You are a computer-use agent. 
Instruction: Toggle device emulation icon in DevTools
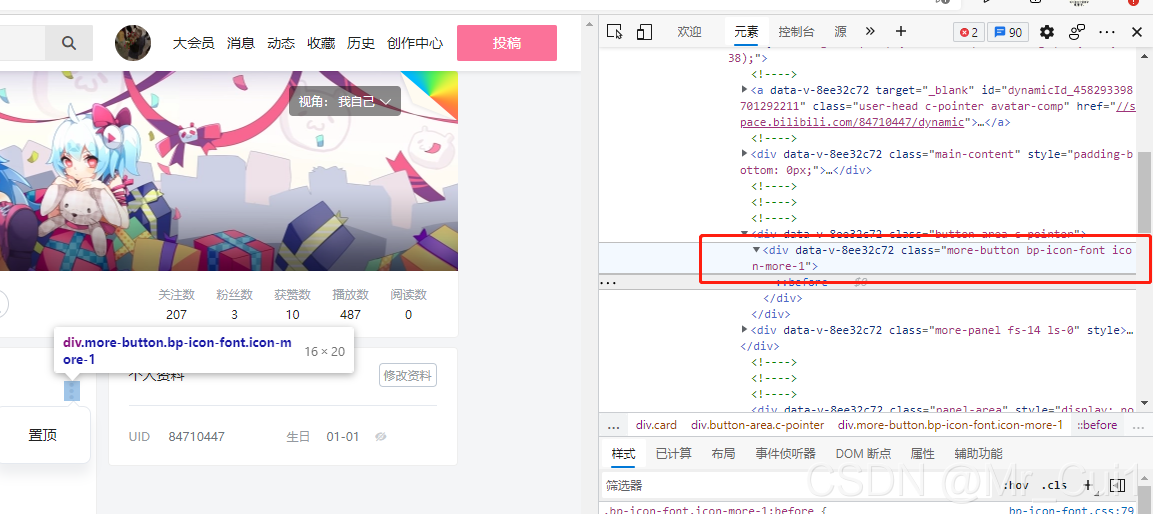tap(644, 32)
